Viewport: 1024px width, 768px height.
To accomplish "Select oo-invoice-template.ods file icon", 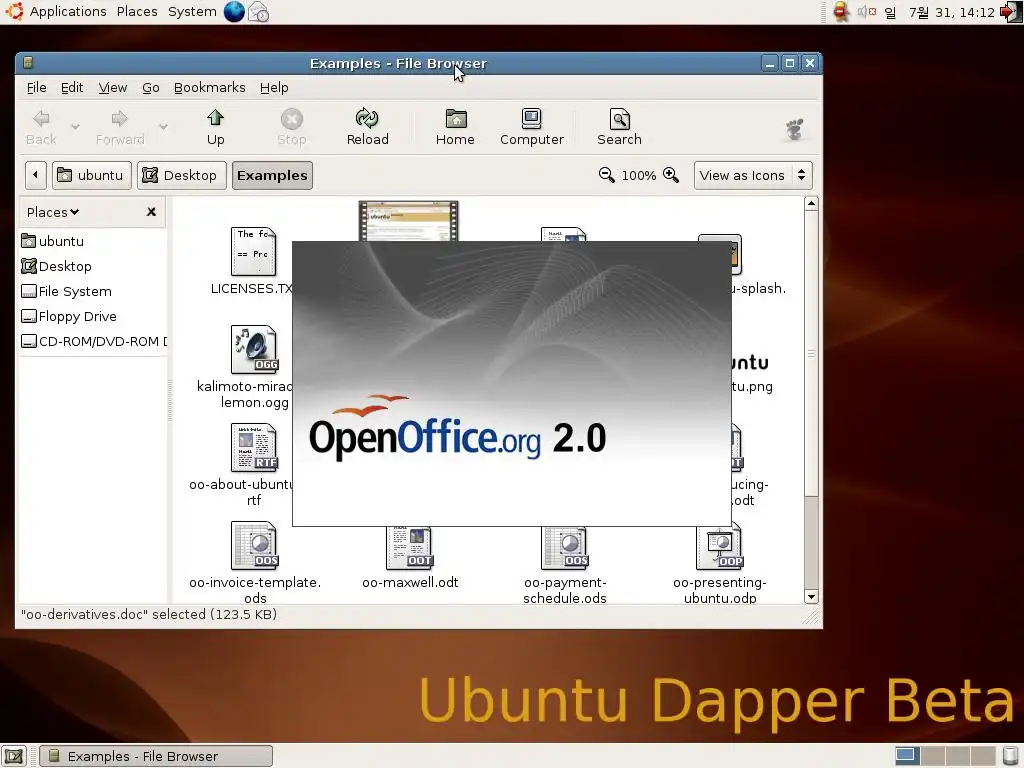I will [x=254, y=545].
